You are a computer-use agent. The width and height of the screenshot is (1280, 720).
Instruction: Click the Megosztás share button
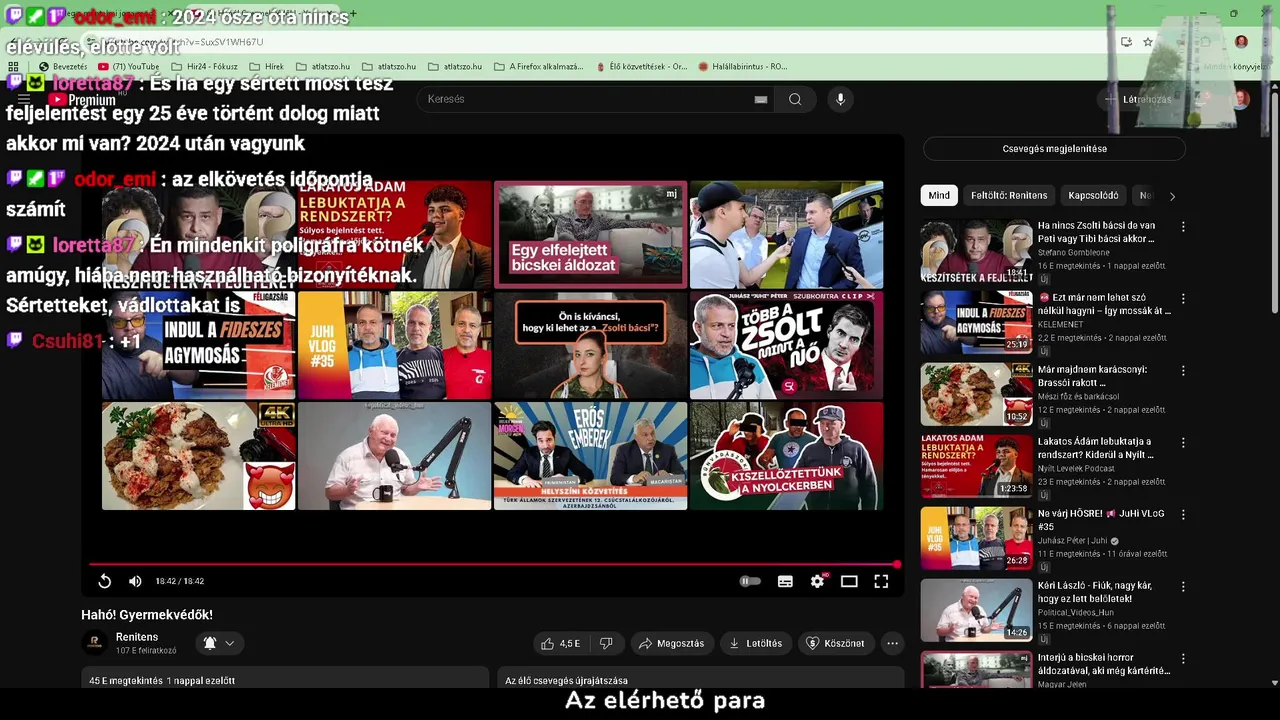pyautogui.click(x=671, y=643)
